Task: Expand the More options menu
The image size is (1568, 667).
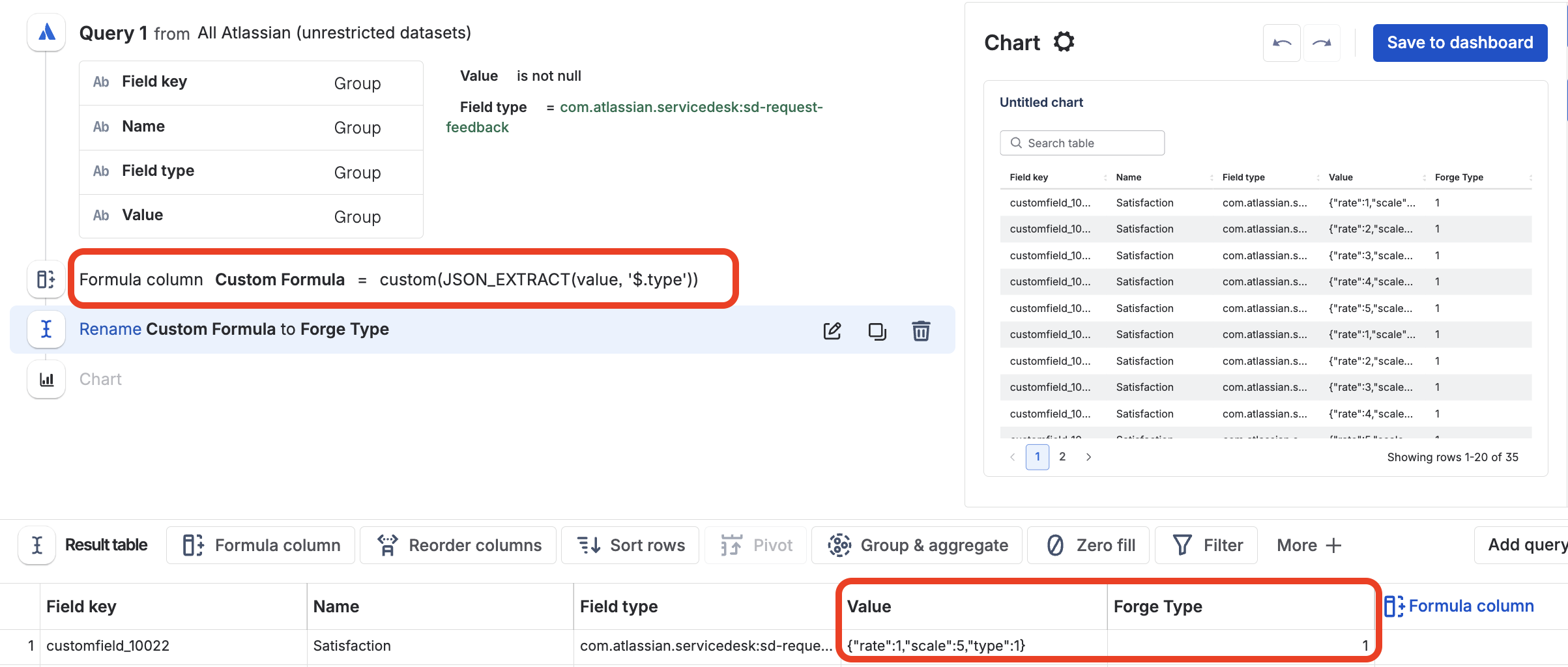Action: coord(1309,545)
